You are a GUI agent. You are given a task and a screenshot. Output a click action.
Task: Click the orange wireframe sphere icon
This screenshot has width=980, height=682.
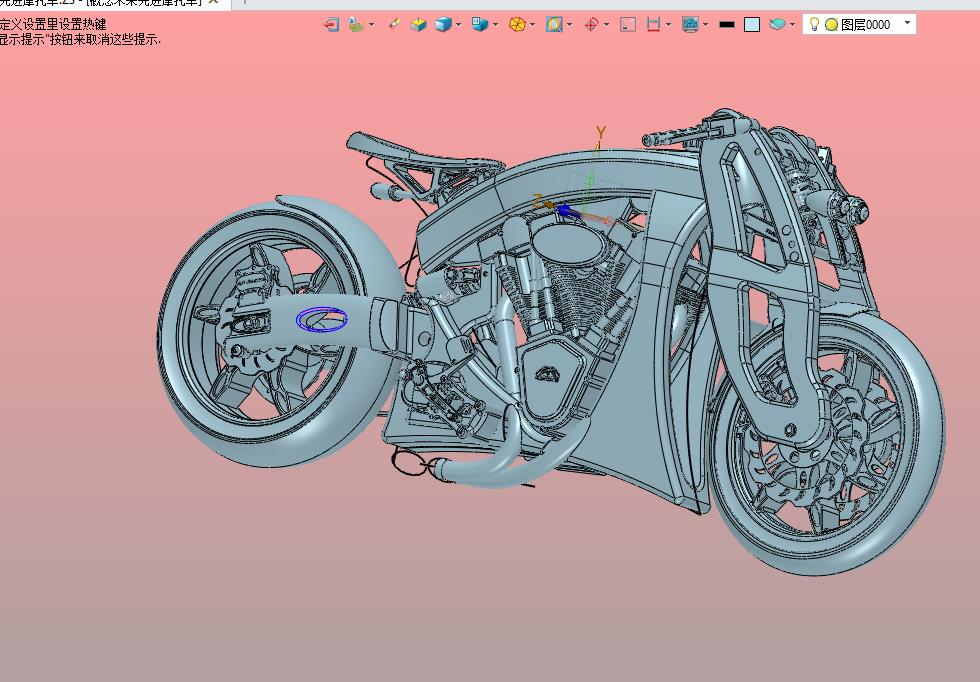tap(517, 24)
